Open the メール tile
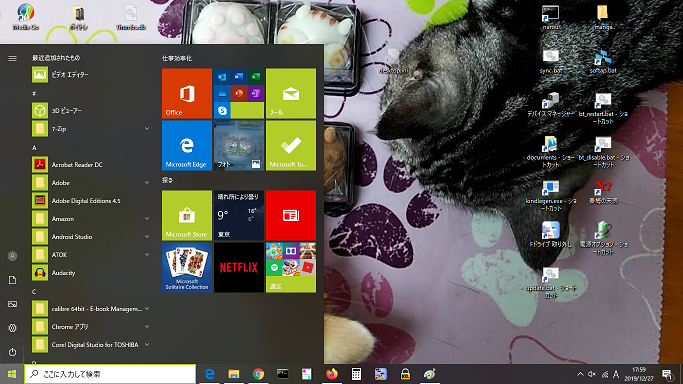683x384 pixels. tap(291, 93)
